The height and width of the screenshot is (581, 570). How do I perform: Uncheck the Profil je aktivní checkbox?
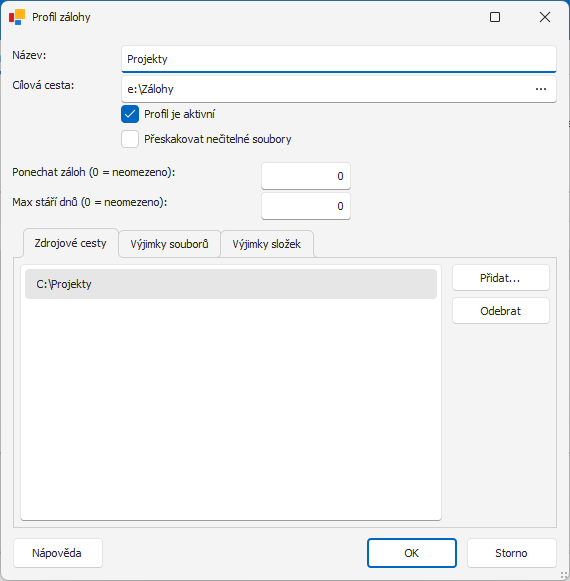click(x=130, y=114)
